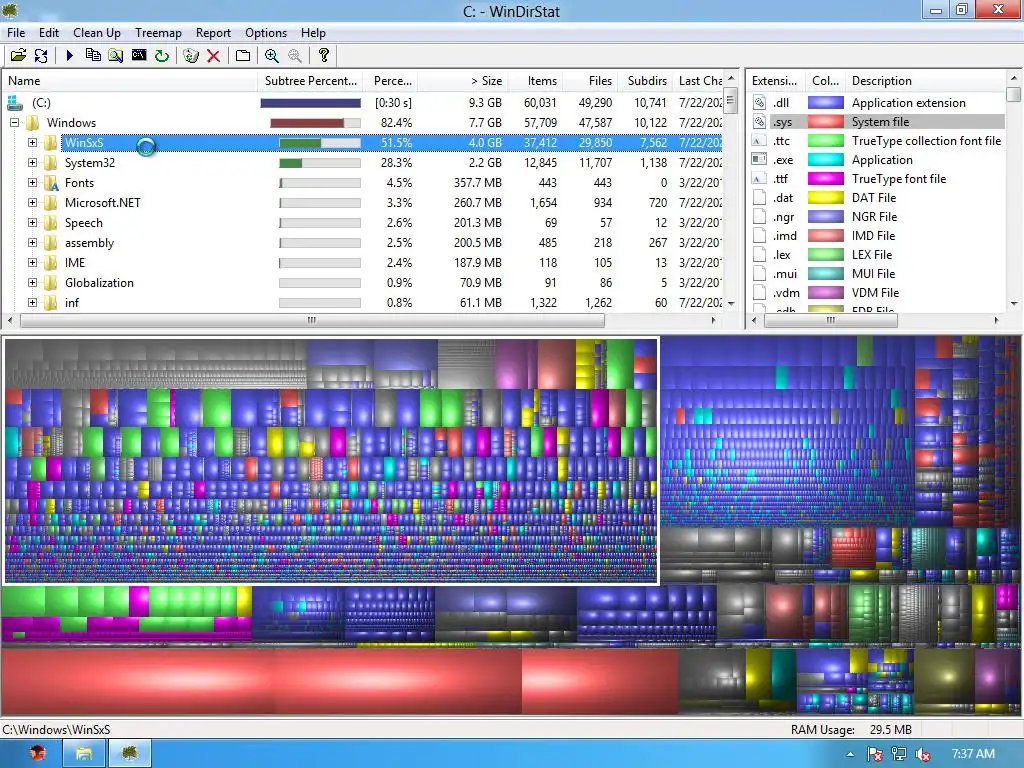Click the Action Center flag tray icon
Screen dimensions: 1024x768
(874, 754)
